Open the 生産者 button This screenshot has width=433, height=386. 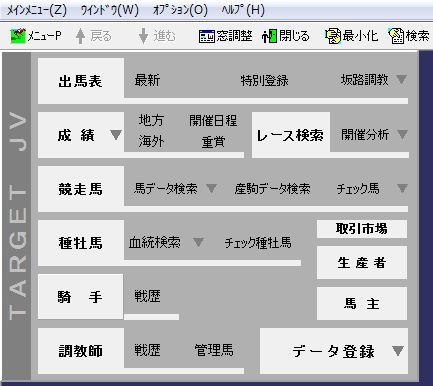362,263
